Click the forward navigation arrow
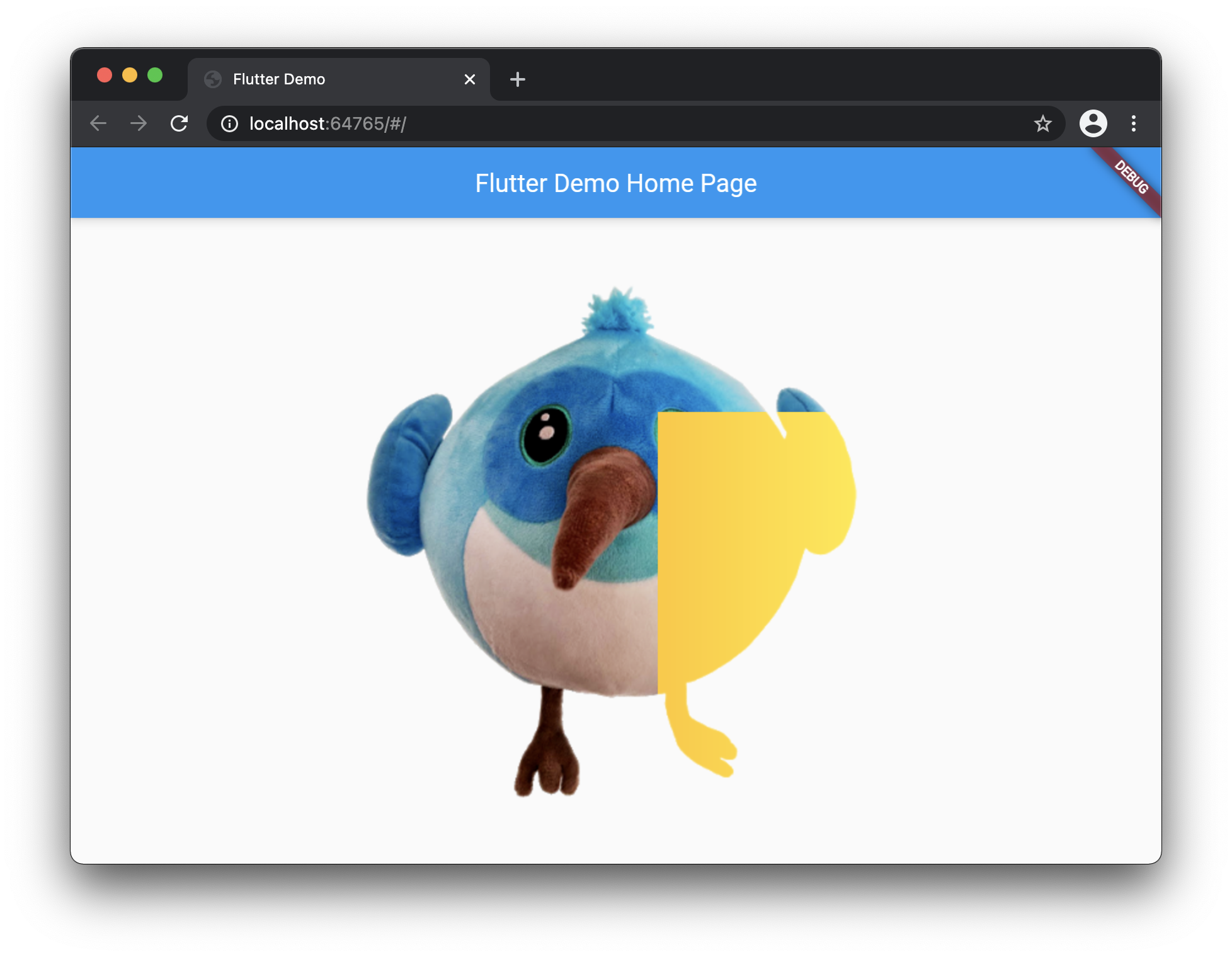Viewport: 1232px width, 957px height. point(139,123)
